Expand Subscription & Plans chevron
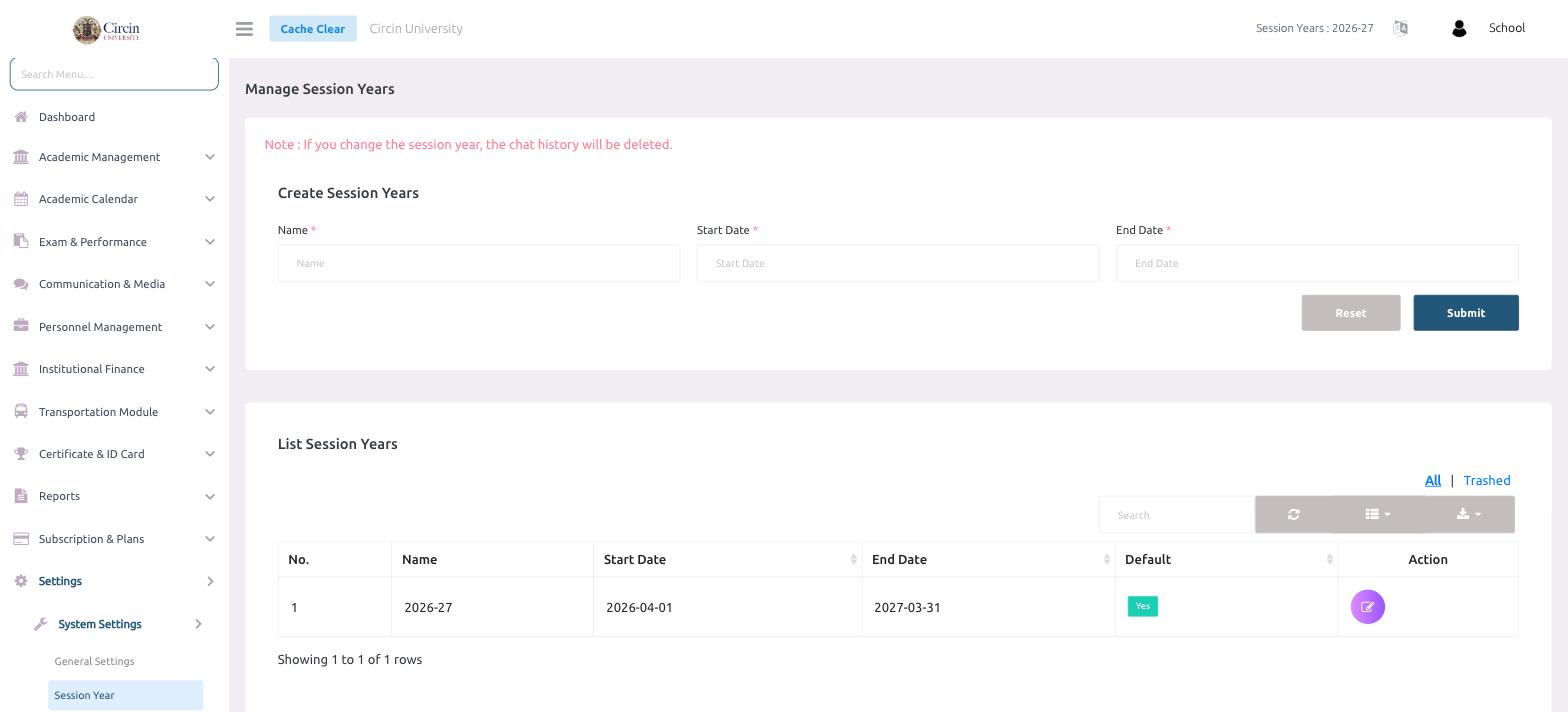The image size is (1568, 712). tap(210, 539)
